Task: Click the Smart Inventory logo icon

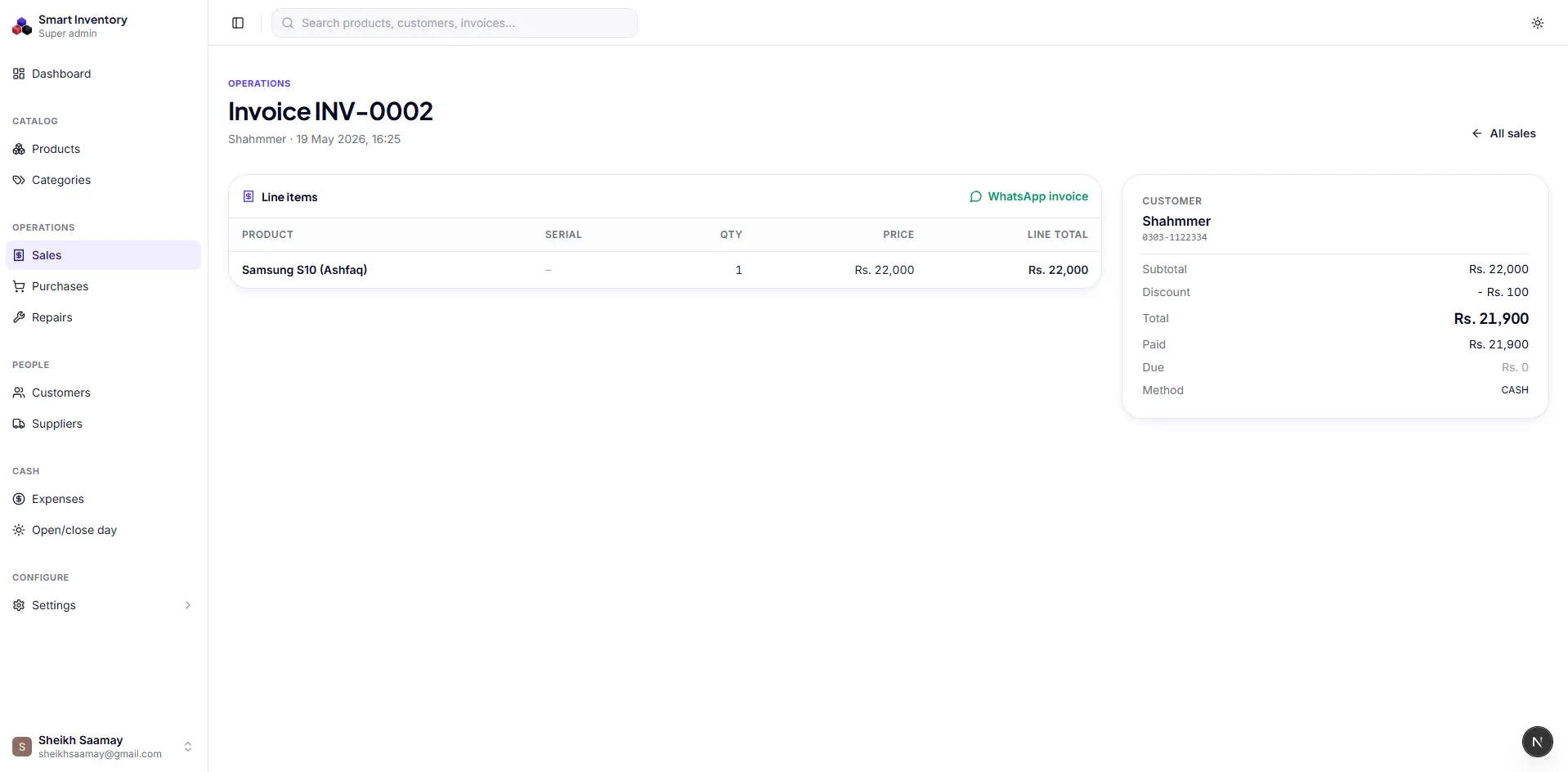Action: coord(22,26)
